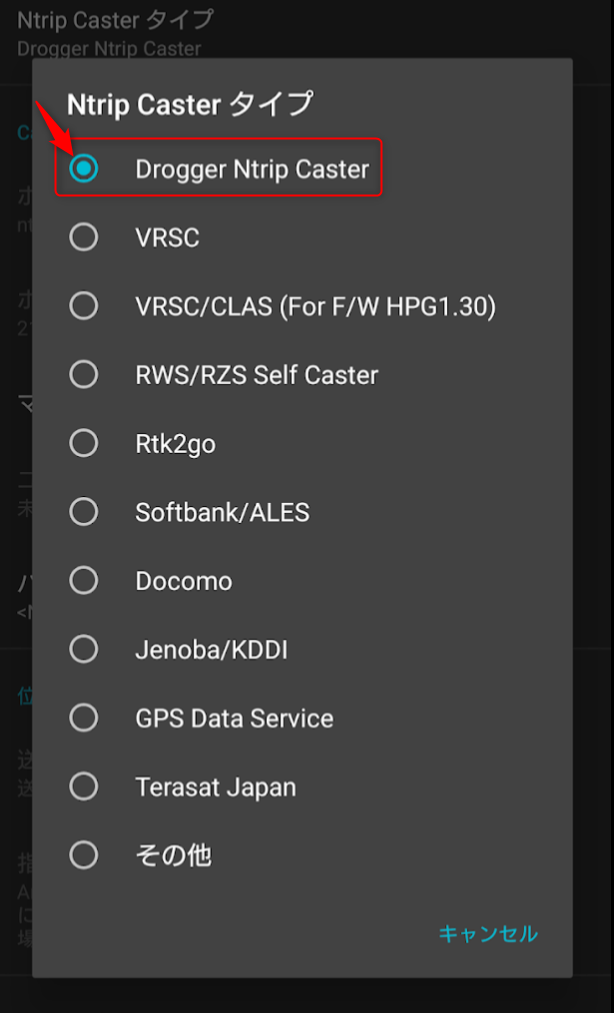The image size is (614, 1013).
Task: Click the Drogger Ntrip Caster label text
Action: click(x=252, y=169)
